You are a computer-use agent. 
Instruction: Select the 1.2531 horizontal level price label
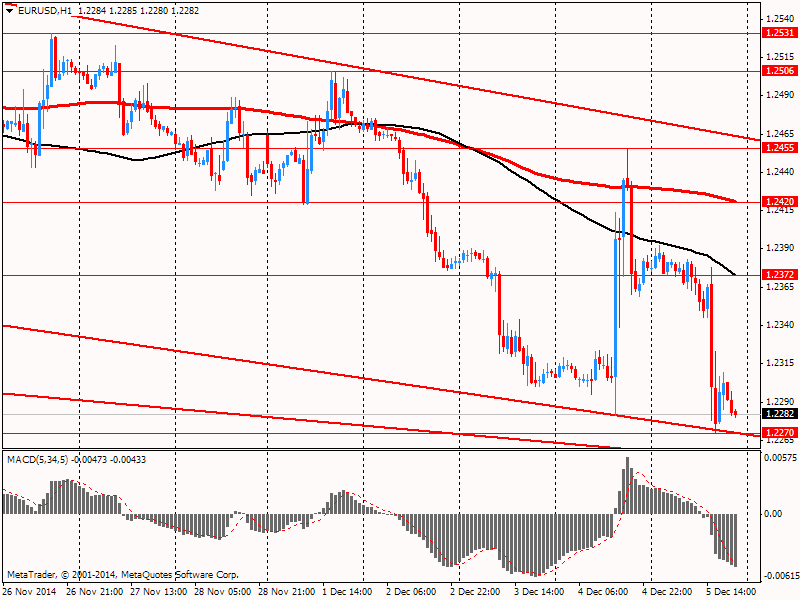pyautogui.click(x=780, y=33)
